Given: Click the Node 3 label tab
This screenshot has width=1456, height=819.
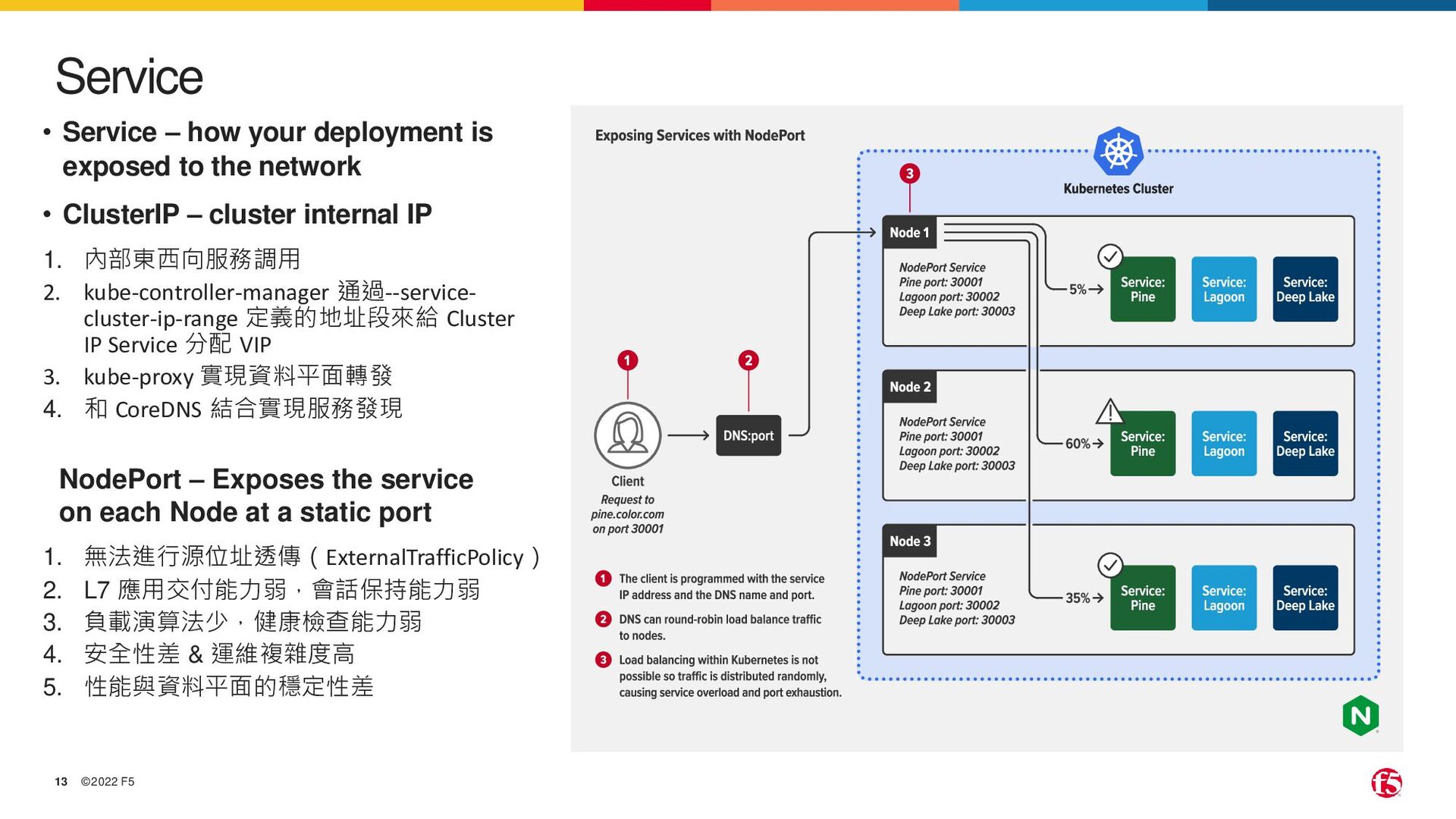Looking at the screenshot, I should (x=909, y=541).
